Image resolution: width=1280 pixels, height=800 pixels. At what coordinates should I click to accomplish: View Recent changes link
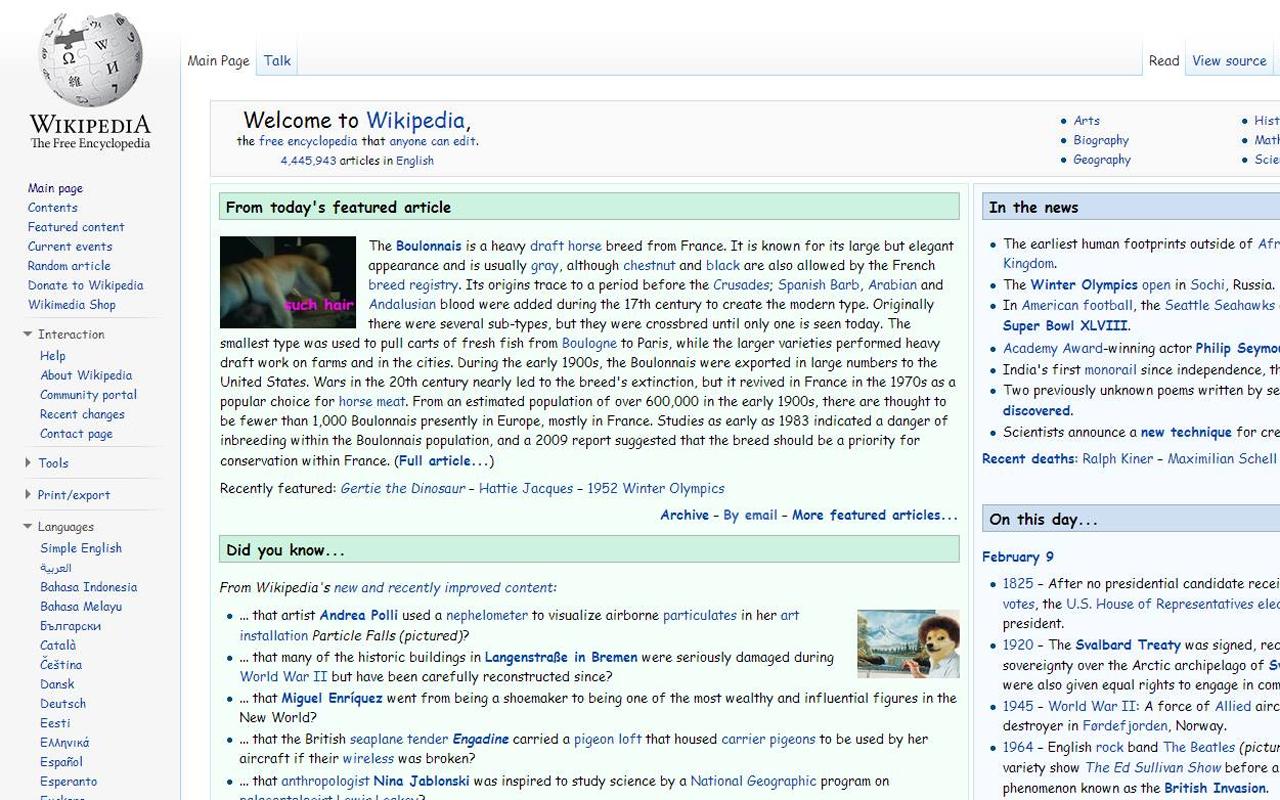pos(82,415)
